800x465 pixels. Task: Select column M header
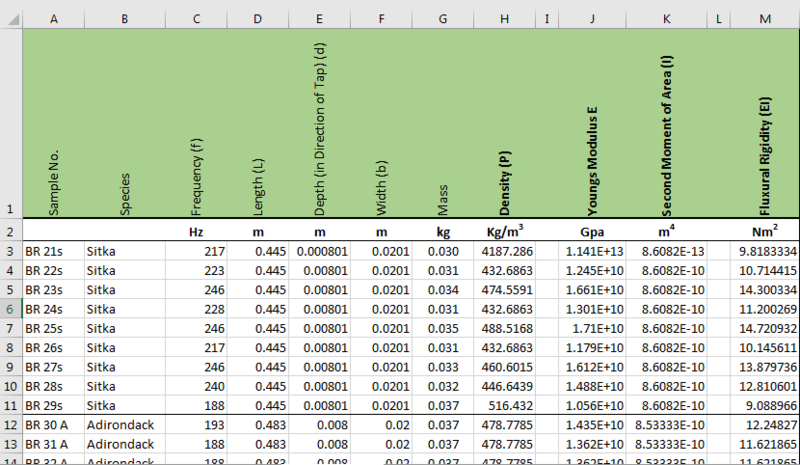[765, 19]
